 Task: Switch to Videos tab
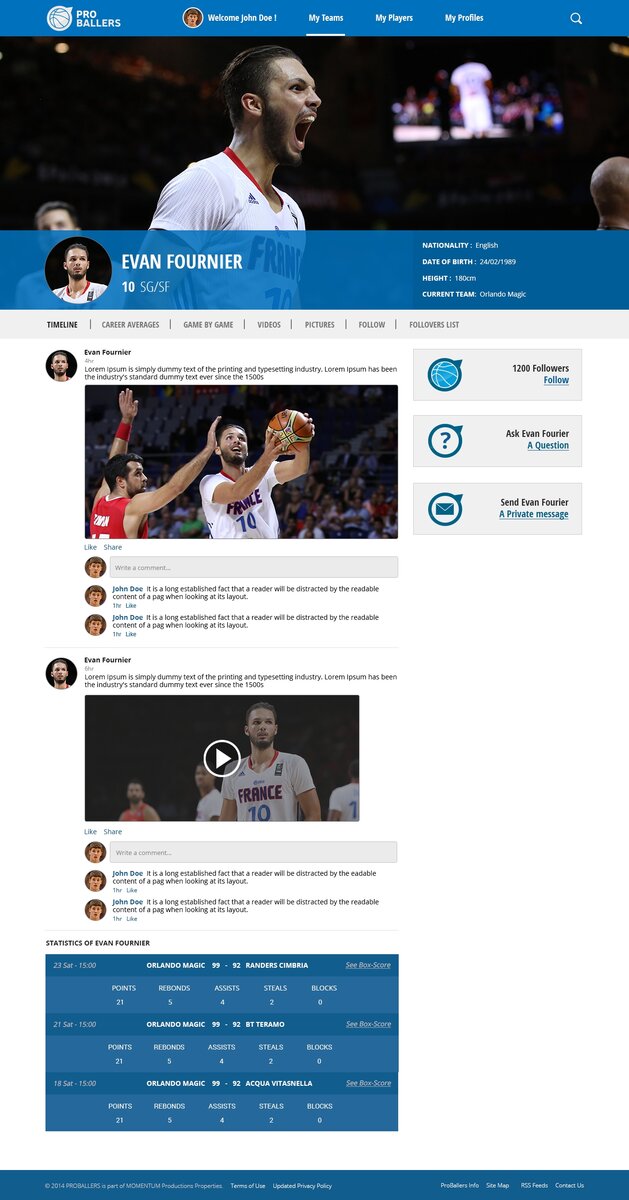pos(269,325)
